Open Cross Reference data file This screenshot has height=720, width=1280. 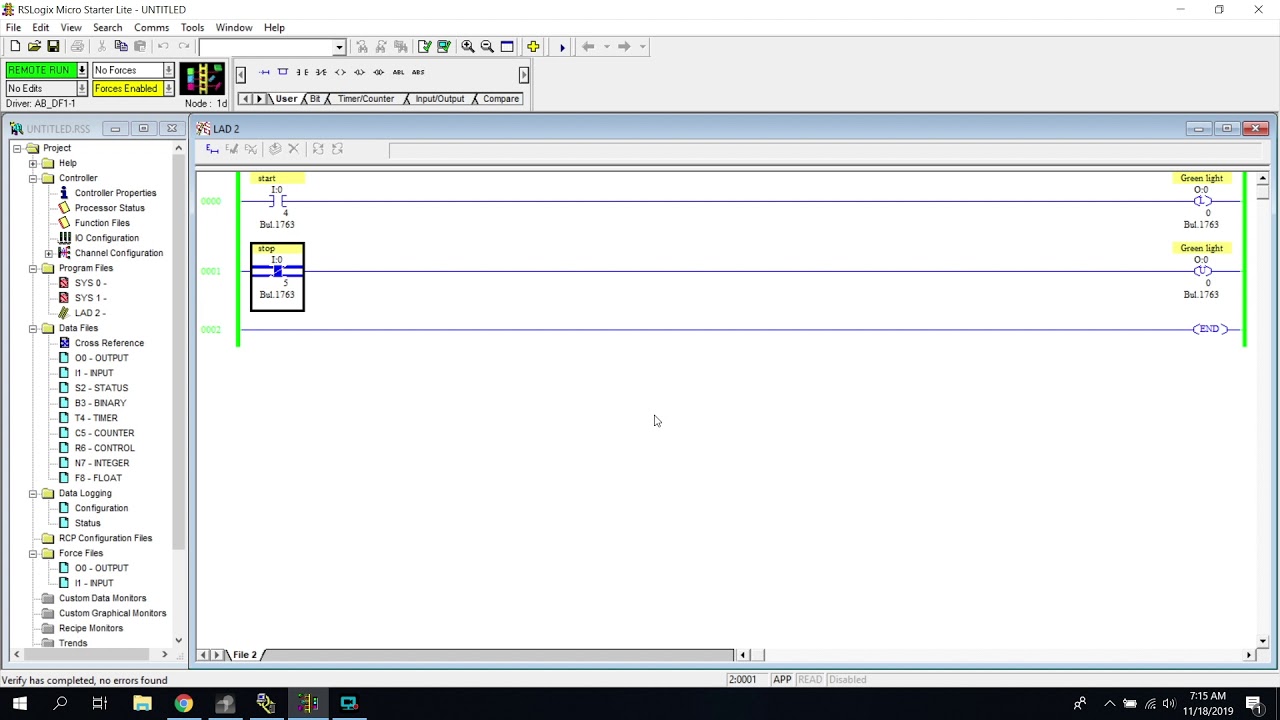pyautogui.click(x=109, y=343)
